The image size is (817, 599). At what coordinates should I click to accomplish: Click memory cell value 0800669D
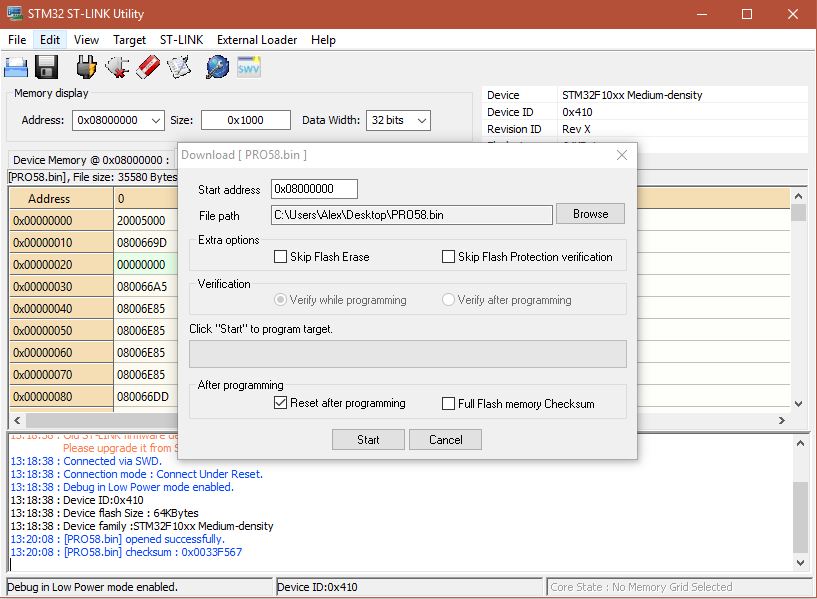141,243
